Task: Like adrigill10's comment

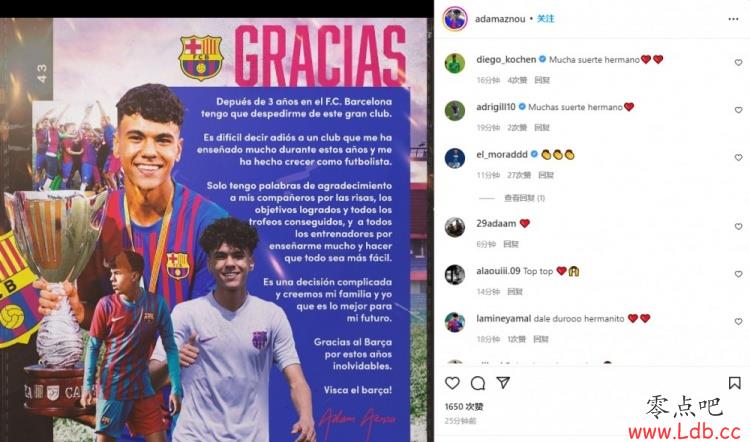Action: [x=738, y=110]
